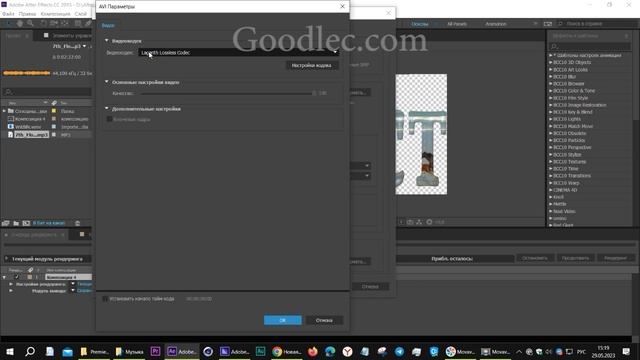This screenshot has width=640, height=360.
Task: Switch to the All Panels workspace
Action: click(457, 24)
